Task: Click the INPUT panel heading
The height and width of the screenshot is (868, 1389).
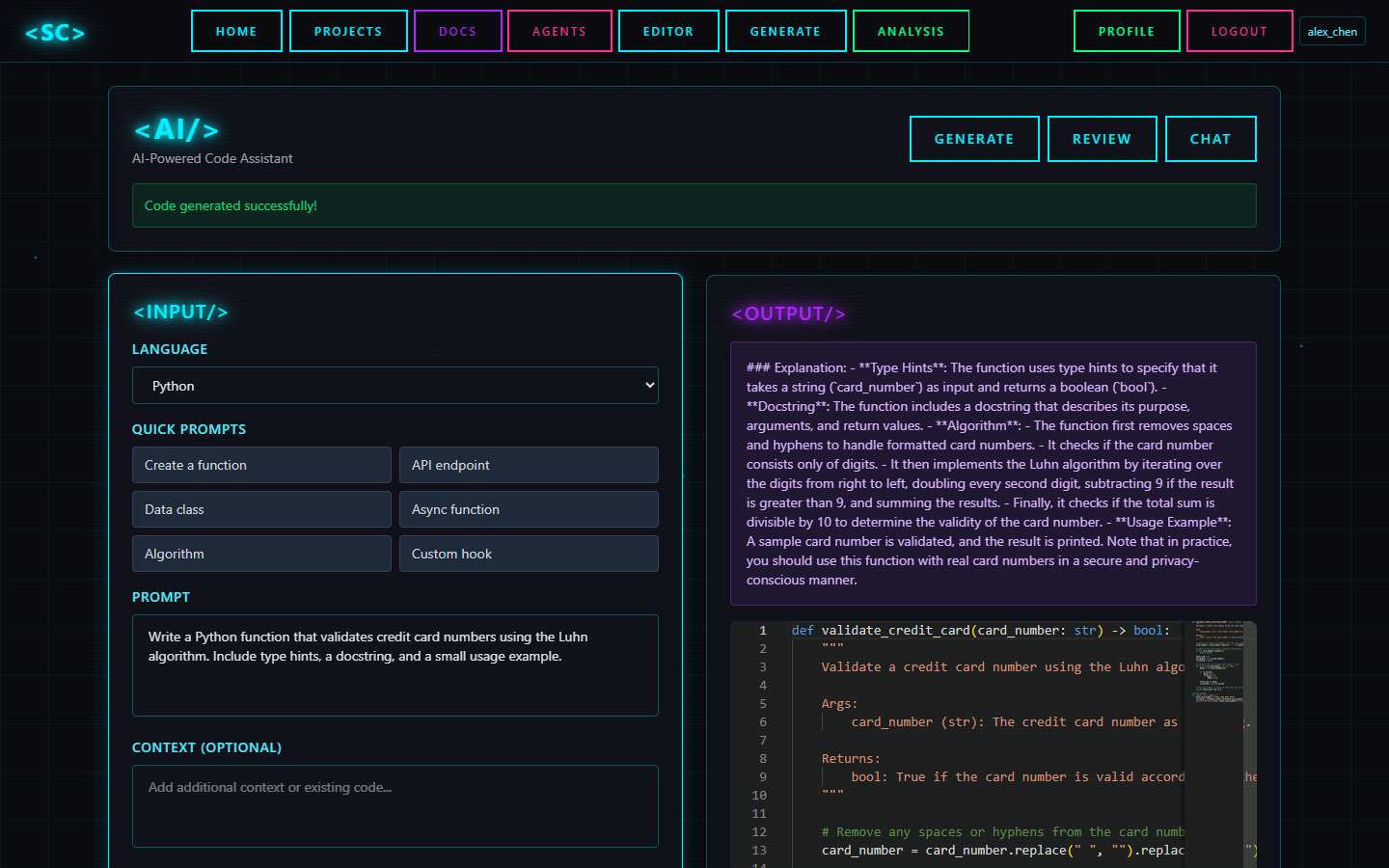Action: [x=180, y=312]
